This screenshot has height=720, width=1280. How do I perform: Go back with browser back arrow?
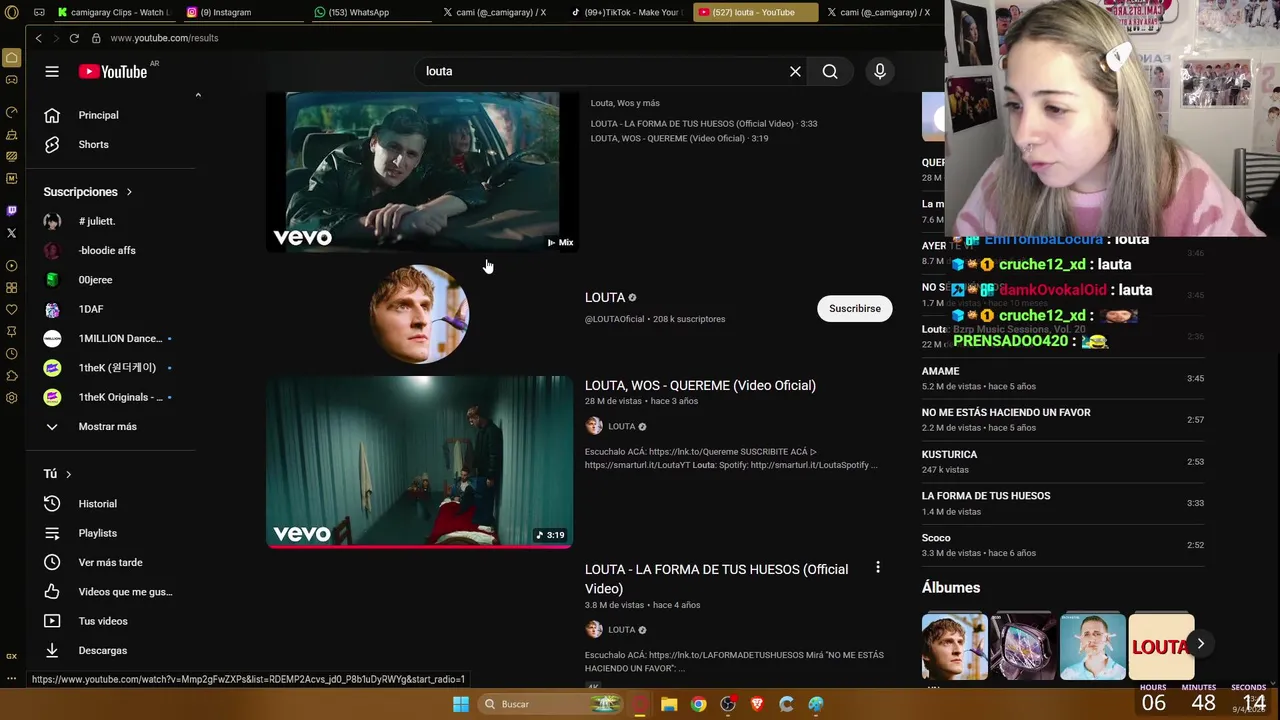38,38
